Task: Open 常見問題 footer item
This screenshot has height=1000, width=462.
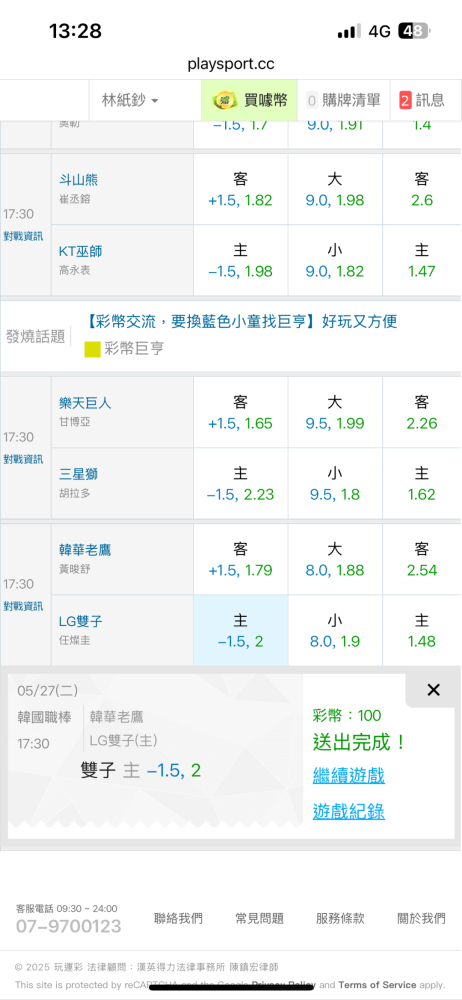Action: click(259, 918)
